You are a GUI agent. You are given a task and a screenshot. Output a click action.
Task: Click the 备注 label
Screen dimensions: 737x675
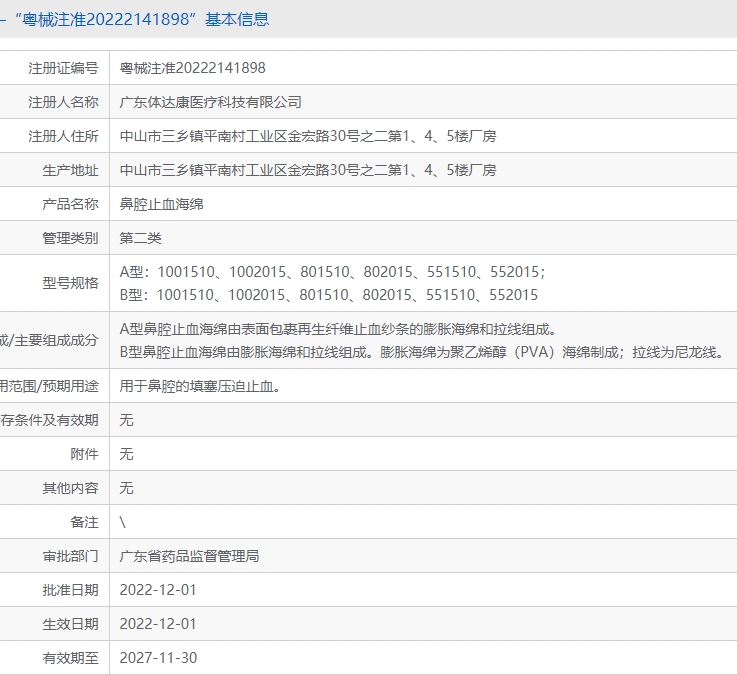point(85,522)
